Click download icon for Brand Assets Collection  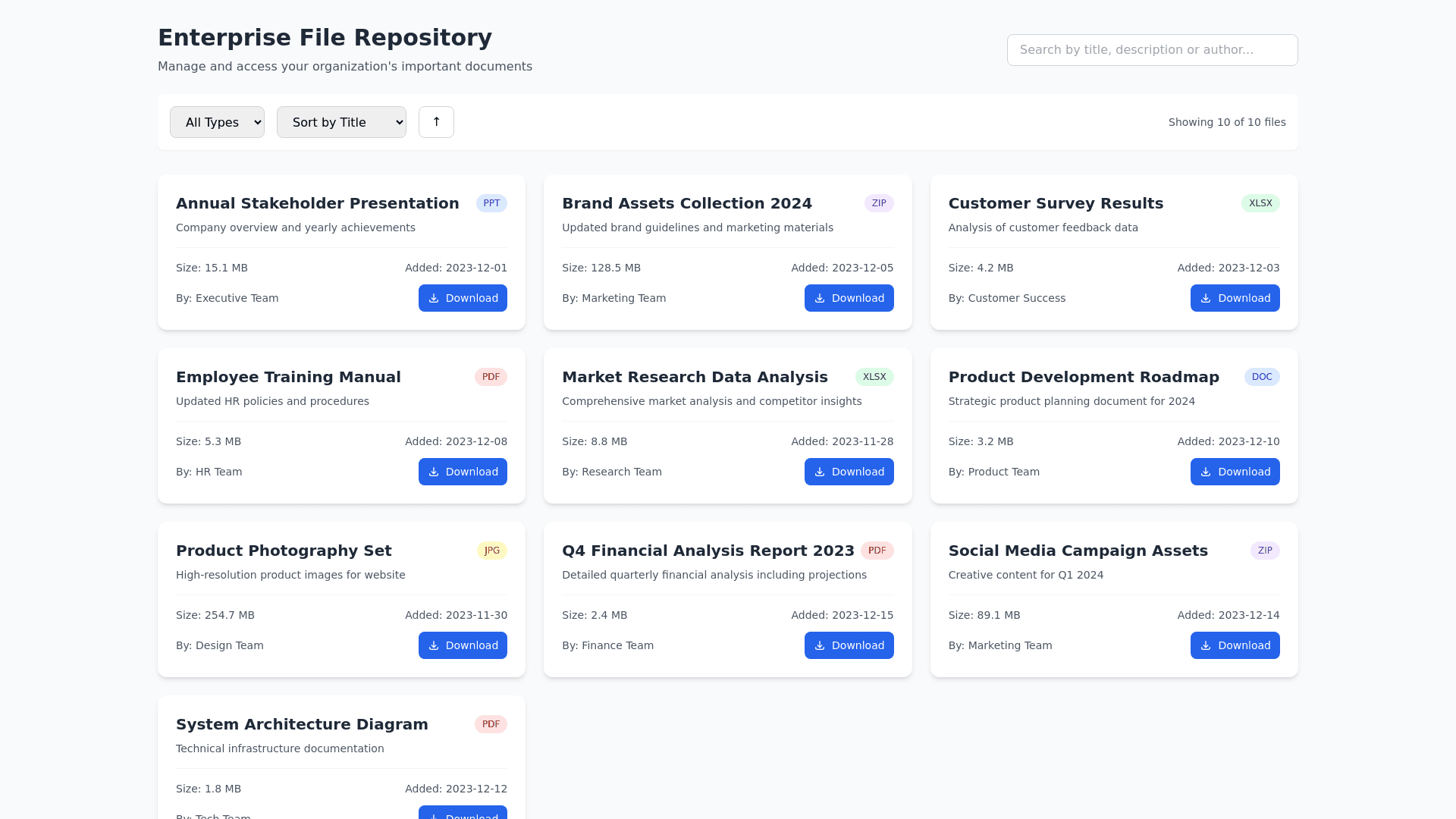(x=820, y=298)
